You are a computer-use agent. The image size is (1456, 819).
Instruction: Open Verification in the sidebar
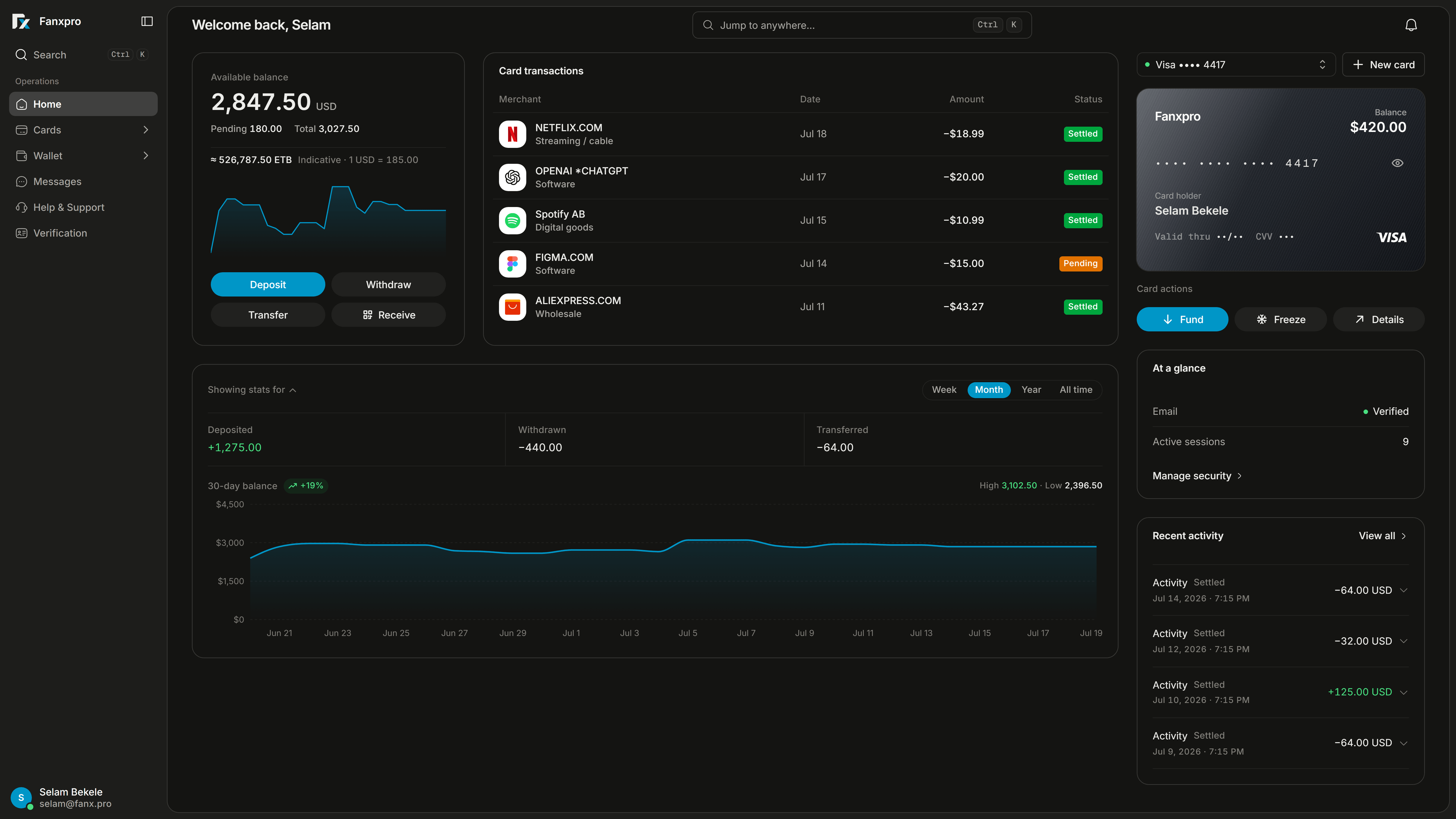click(x=83, y=234)
